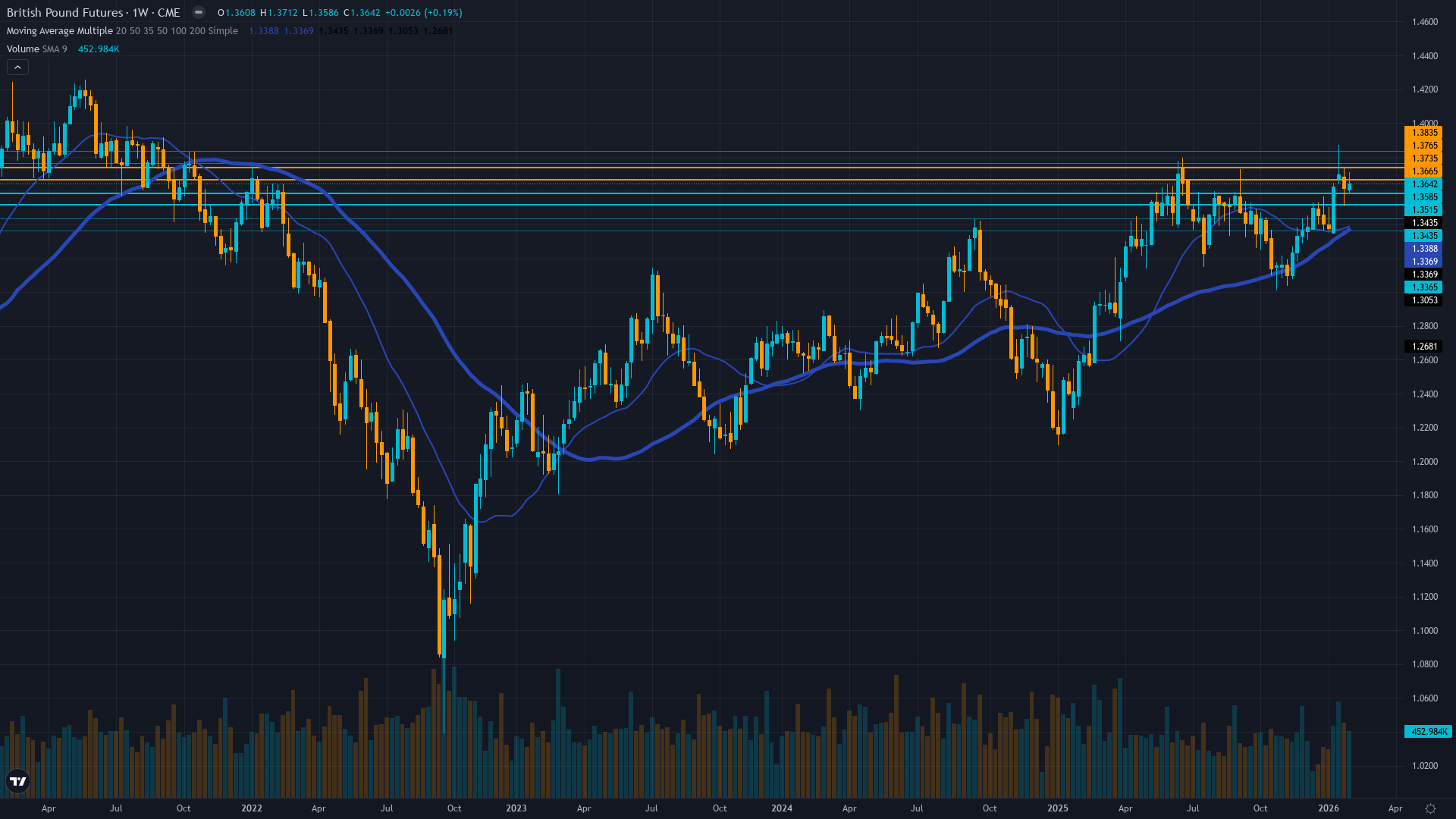Click the orange 1.3665 price label
Viewport: 1456px width, 819px height.
tap(1425, 171)
